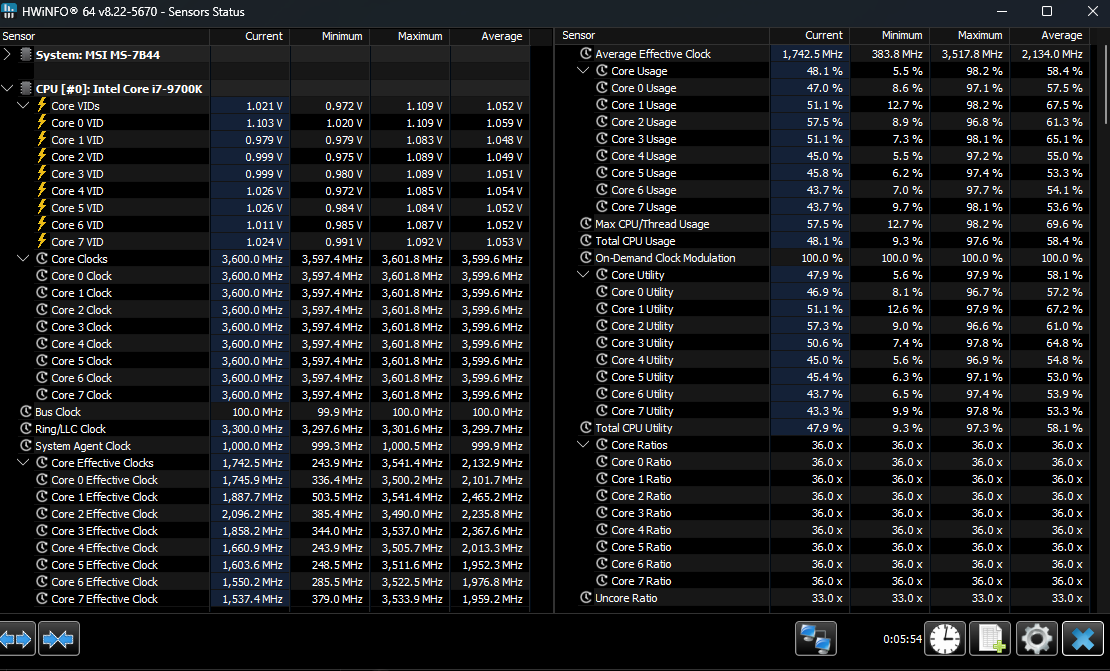The width and height of the screenshot is (1110, 671).
Task: Collapse the Core Usage group
Action: pos(583,69)
